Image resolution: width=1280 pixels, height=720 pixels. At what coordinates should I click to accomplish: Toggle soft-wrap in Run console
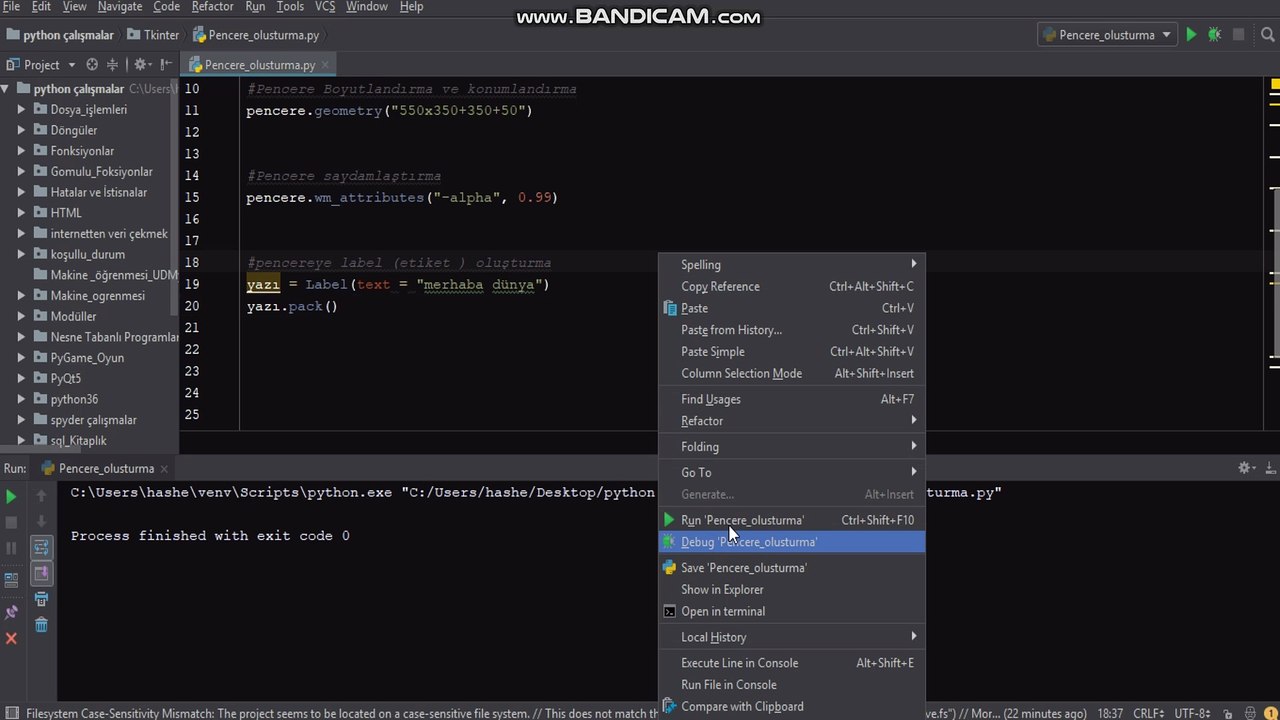pos(41,548)
